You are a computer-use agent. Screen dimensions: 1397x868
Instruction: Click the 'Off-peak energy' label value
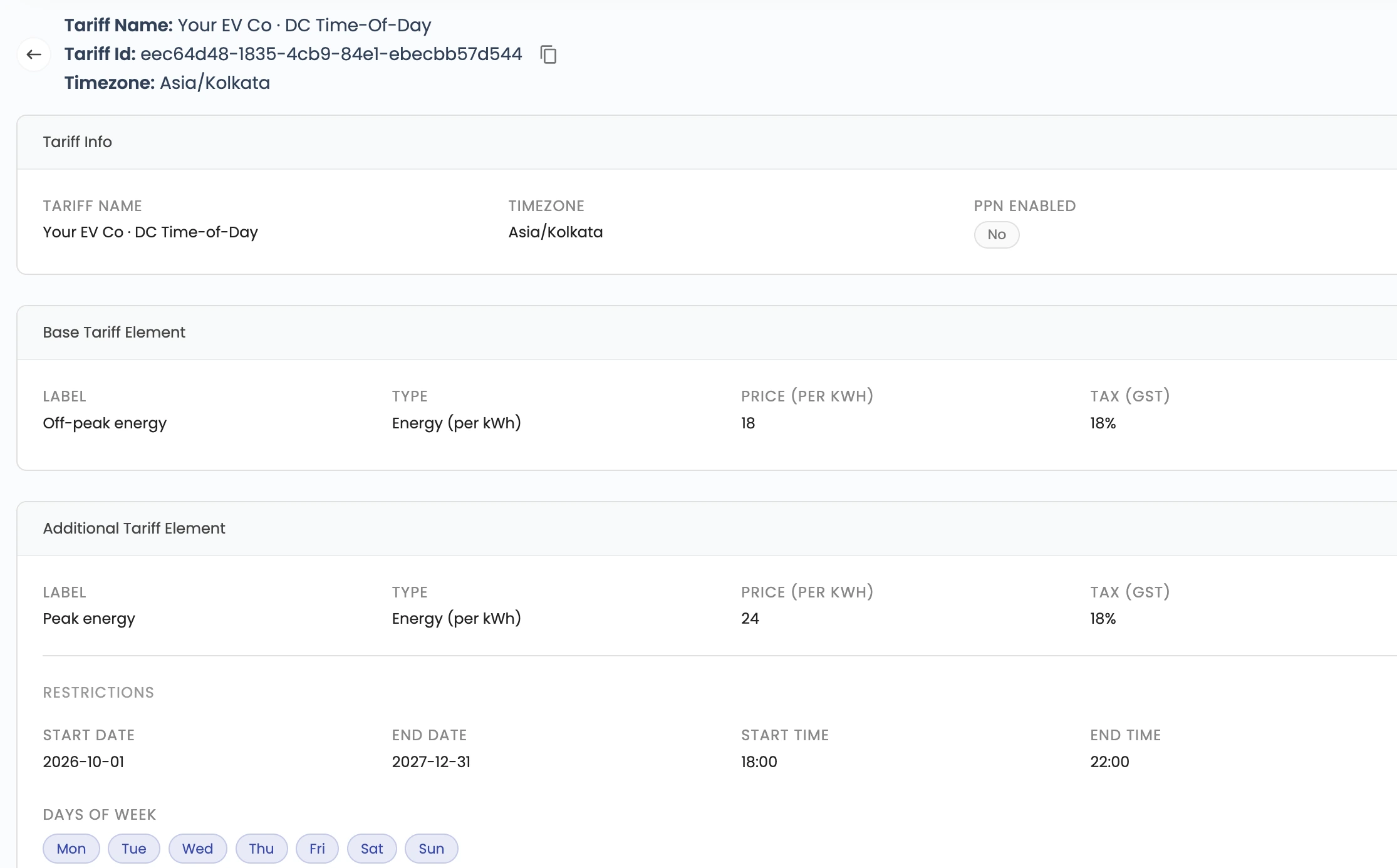click(105, 423)
